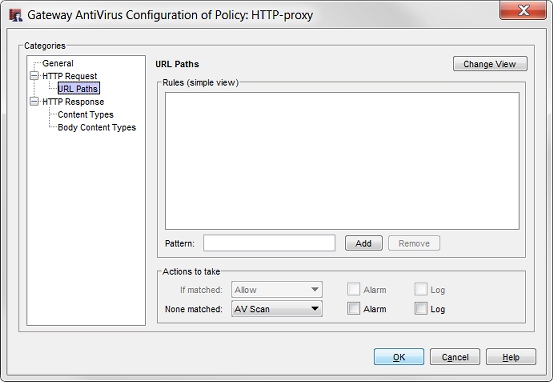Screen dimensions: 553x382
Task: Toggle Alarm checkbox for If matched
Action: pyautogui.click(x=353, y=289)
